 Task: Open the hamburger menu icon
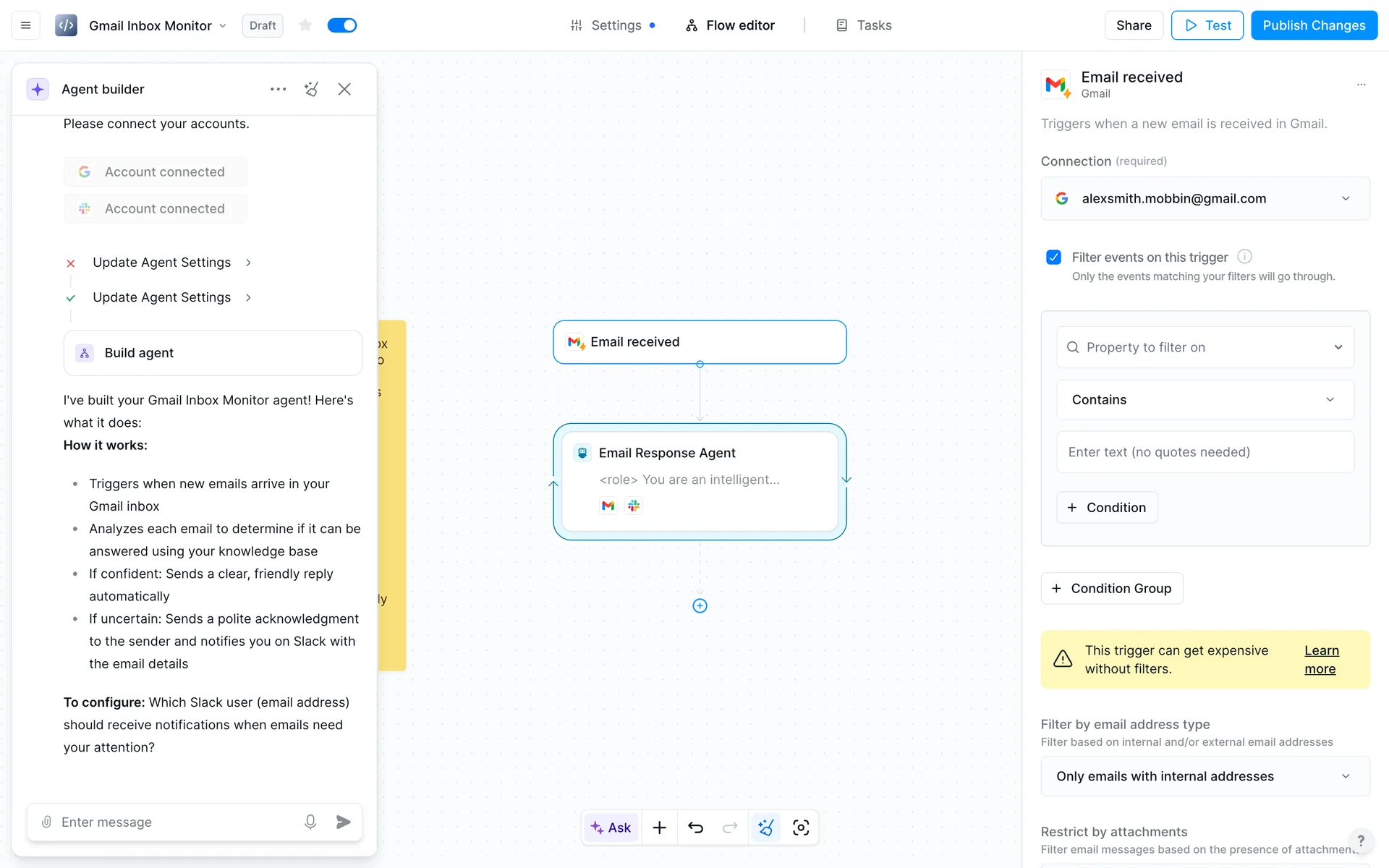pyautogui.click(x=25, y=25)
